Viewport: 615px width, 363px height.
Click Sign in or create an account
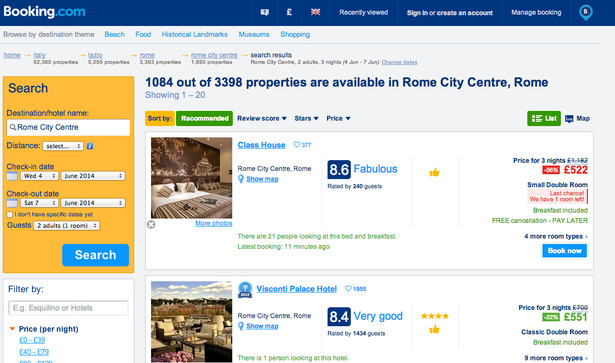pos(449,13)
